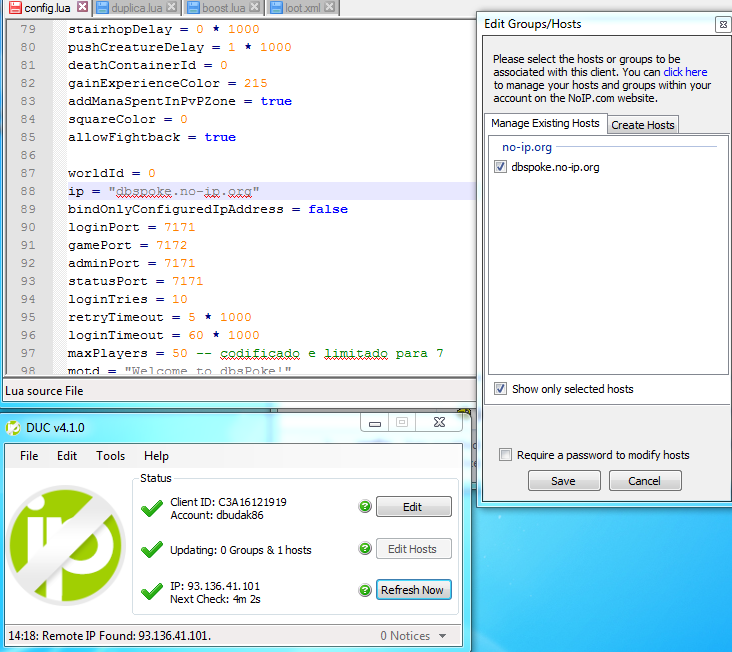Open the File menu in DUC

point(29,456)
